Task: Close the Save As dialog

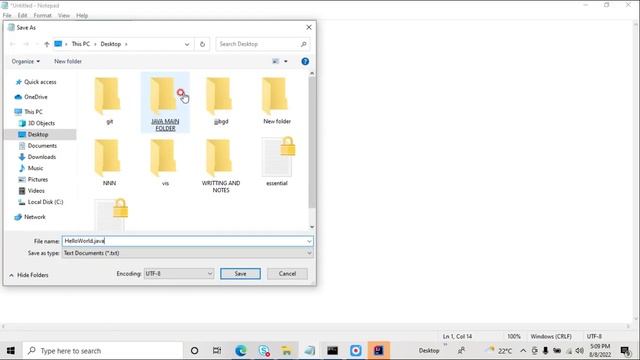Action: [309, 27]
